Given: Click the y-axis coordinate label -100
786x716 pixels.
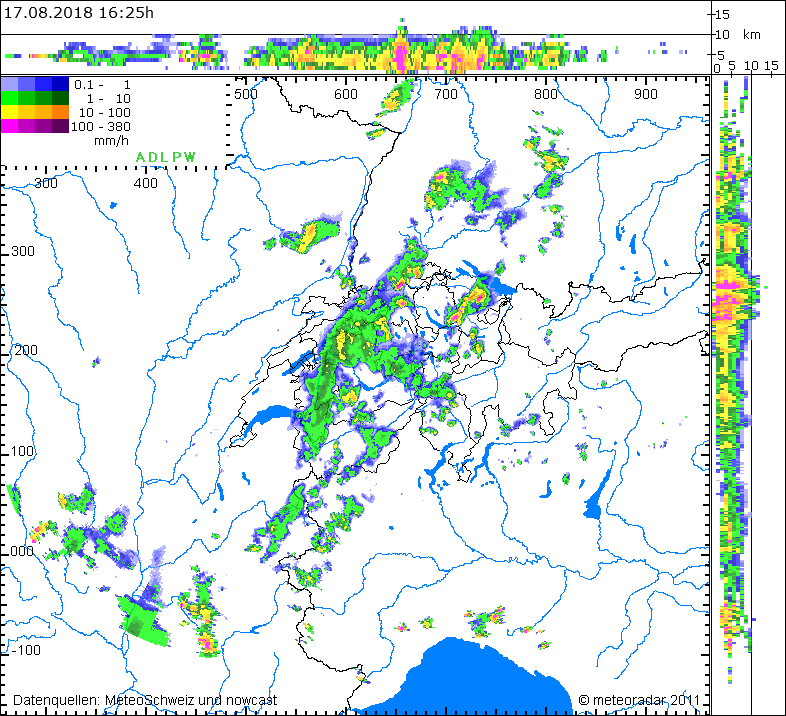Looking at the screenshot, I should pos(26,650).
